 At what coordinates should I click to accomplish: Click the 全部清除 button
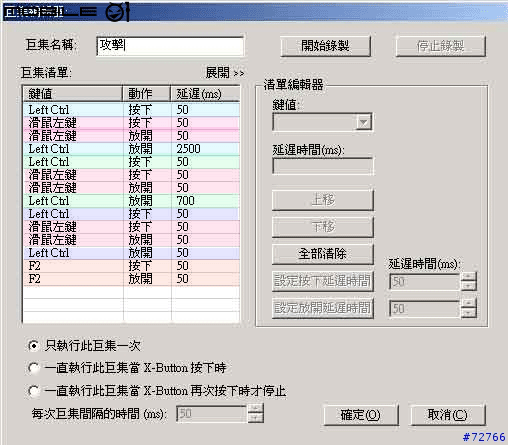pos(323,254)
